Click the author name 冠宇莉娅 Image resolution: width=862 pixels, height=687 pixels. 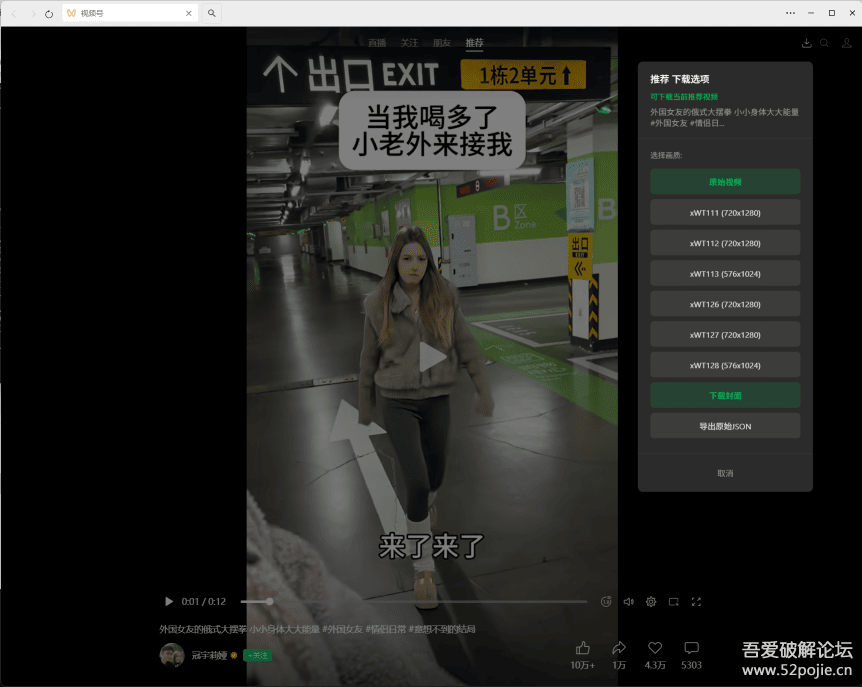pyautogui.click(x=209, y=655)
